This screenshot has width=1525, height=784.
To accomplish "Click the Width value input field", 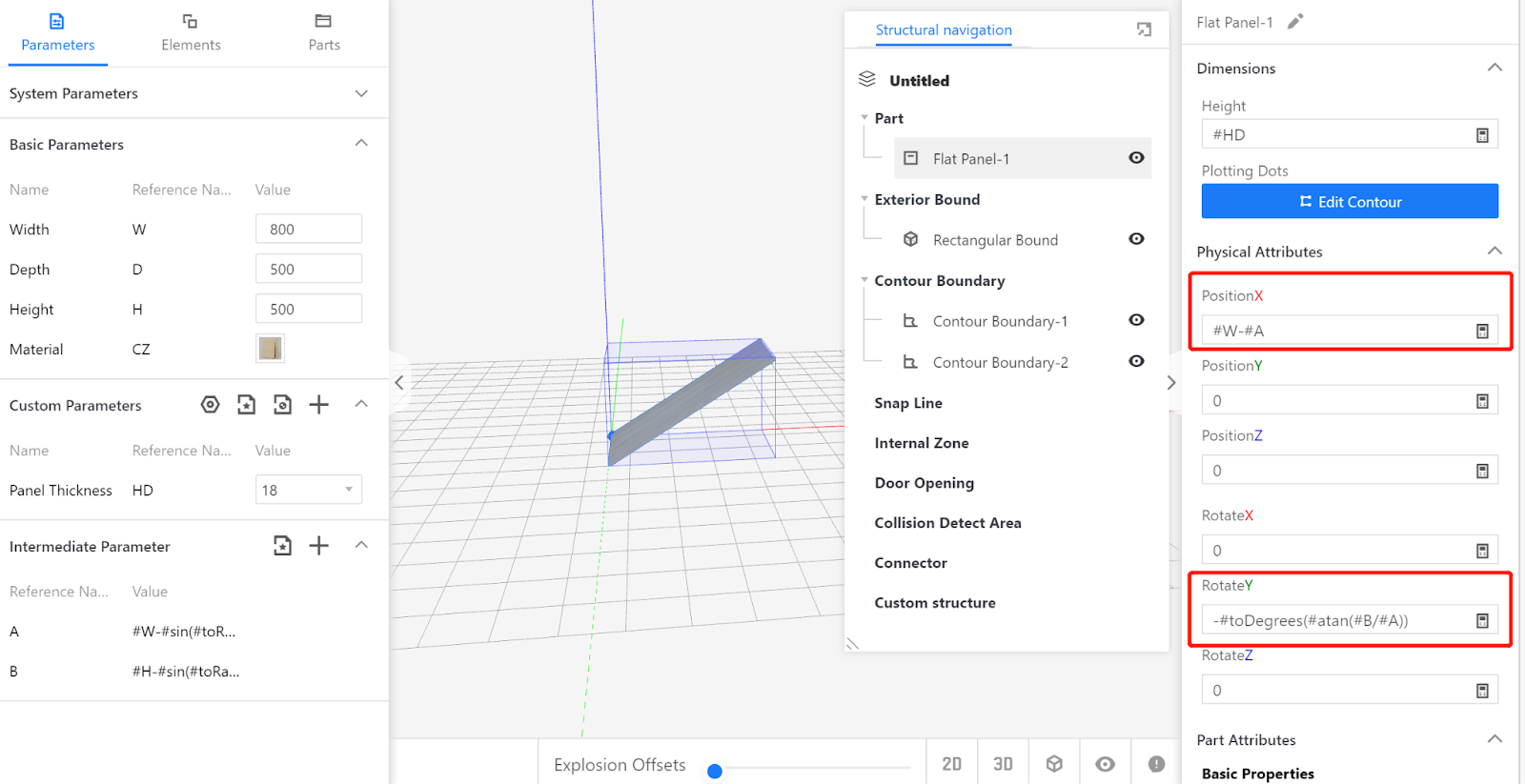I will 309,230.
